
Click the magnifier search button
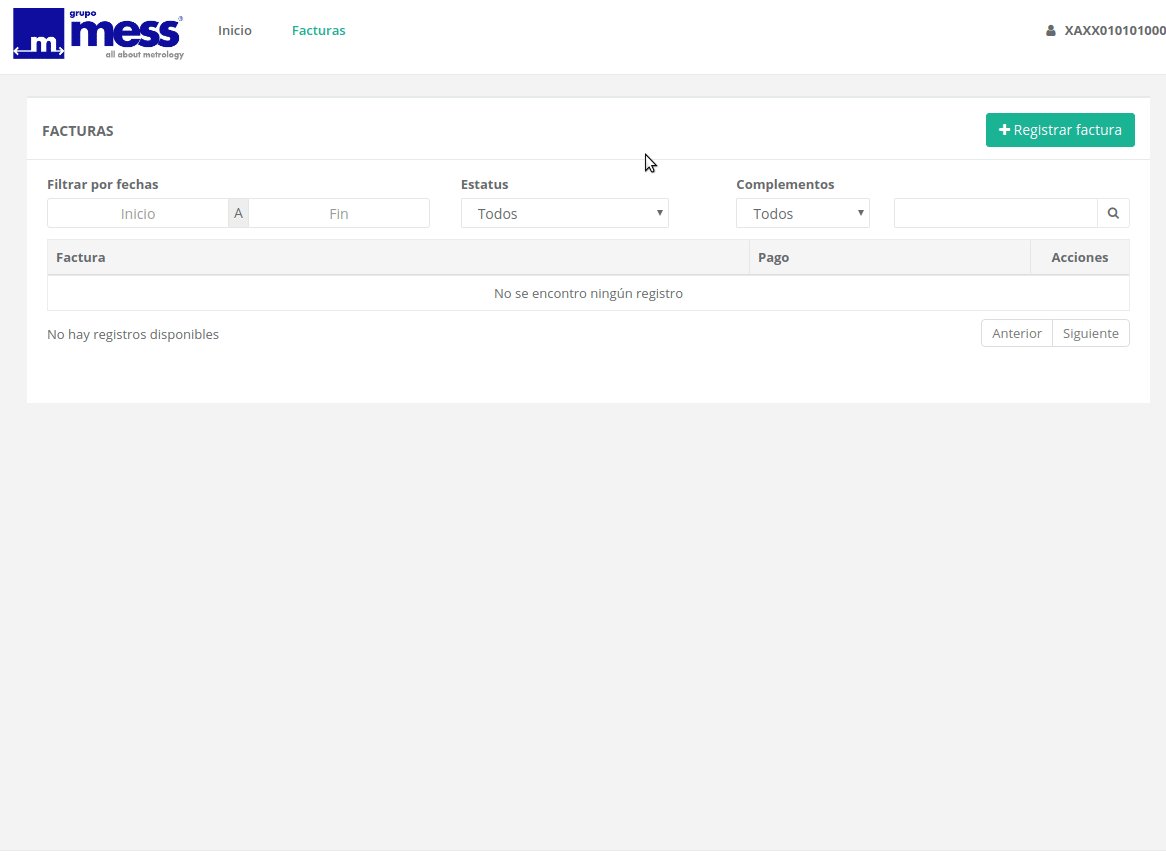click(x=1113, y=213)
